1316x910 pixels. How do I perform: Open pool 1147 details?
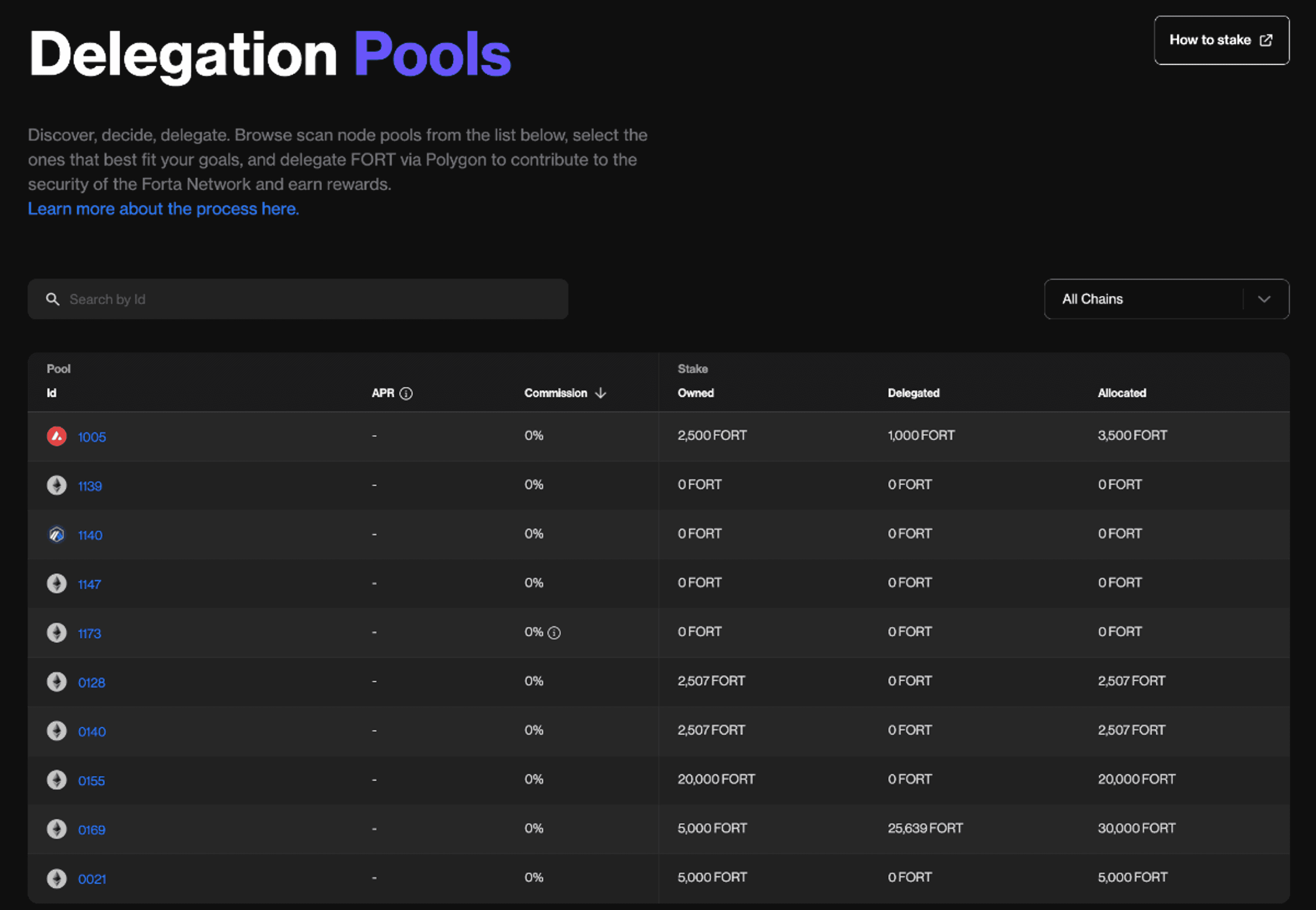pyautogui.click(x=89, y=584)
